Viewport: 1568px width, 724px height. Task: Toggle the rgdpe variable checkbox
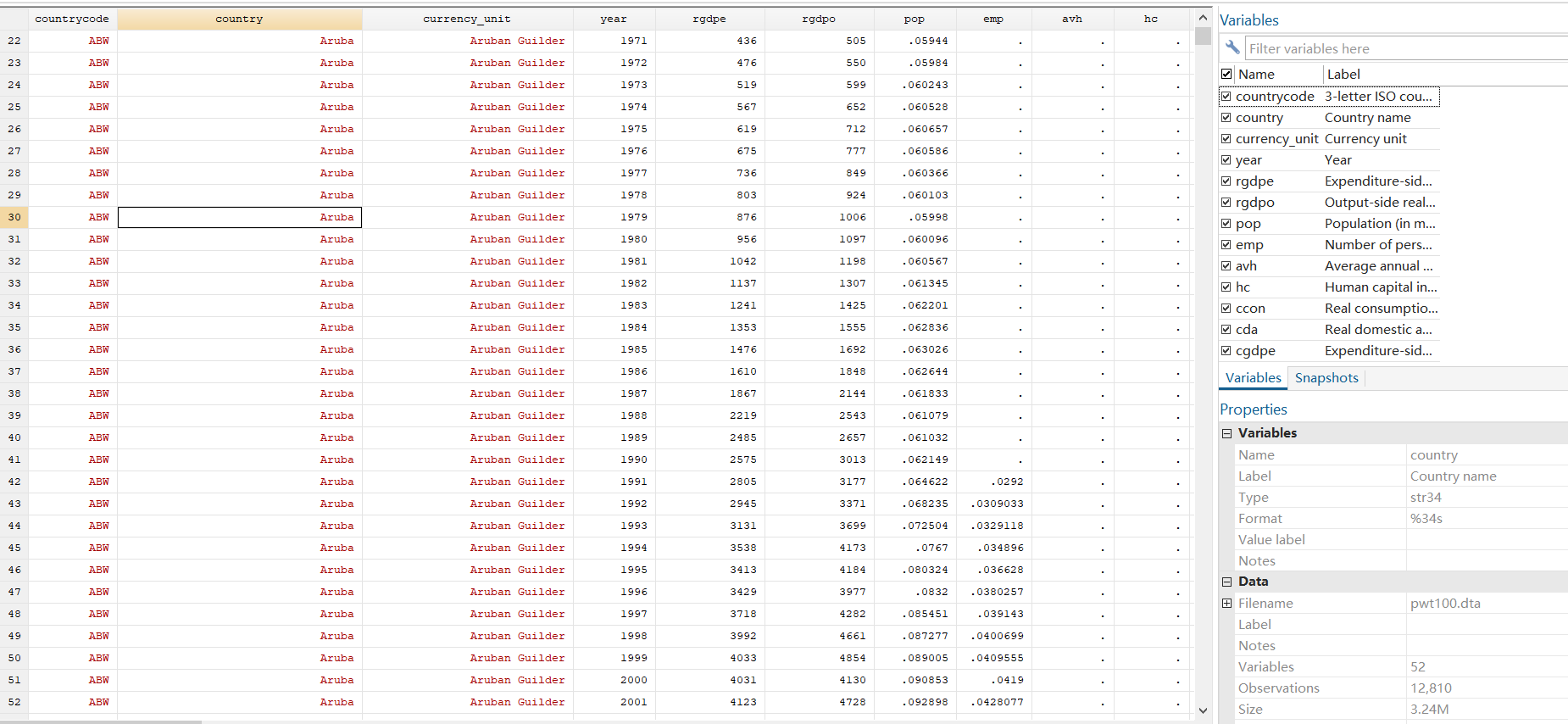1226,181
